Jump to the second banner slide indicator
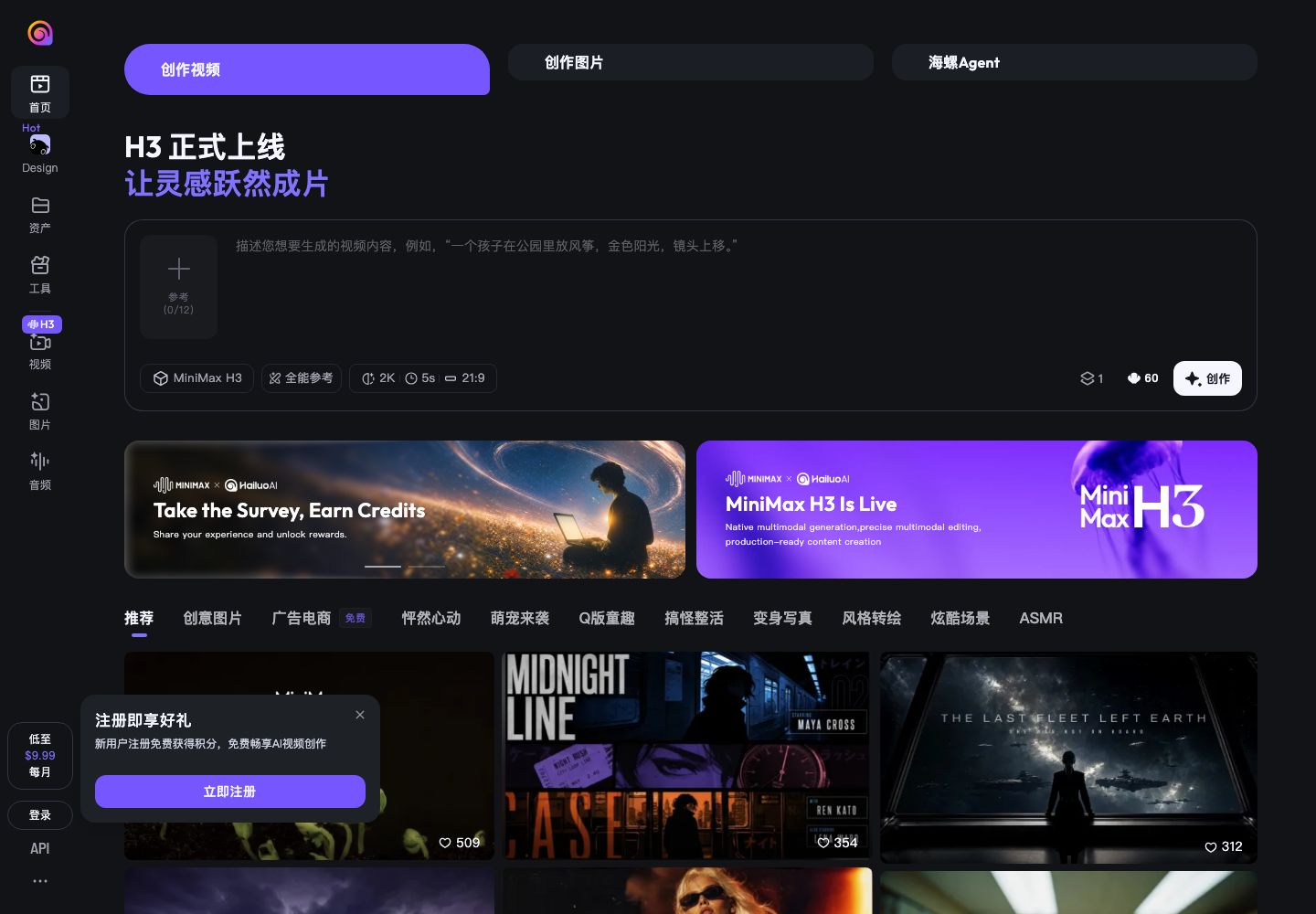The height and width of the screenshot is (914, 1316). 425,567
